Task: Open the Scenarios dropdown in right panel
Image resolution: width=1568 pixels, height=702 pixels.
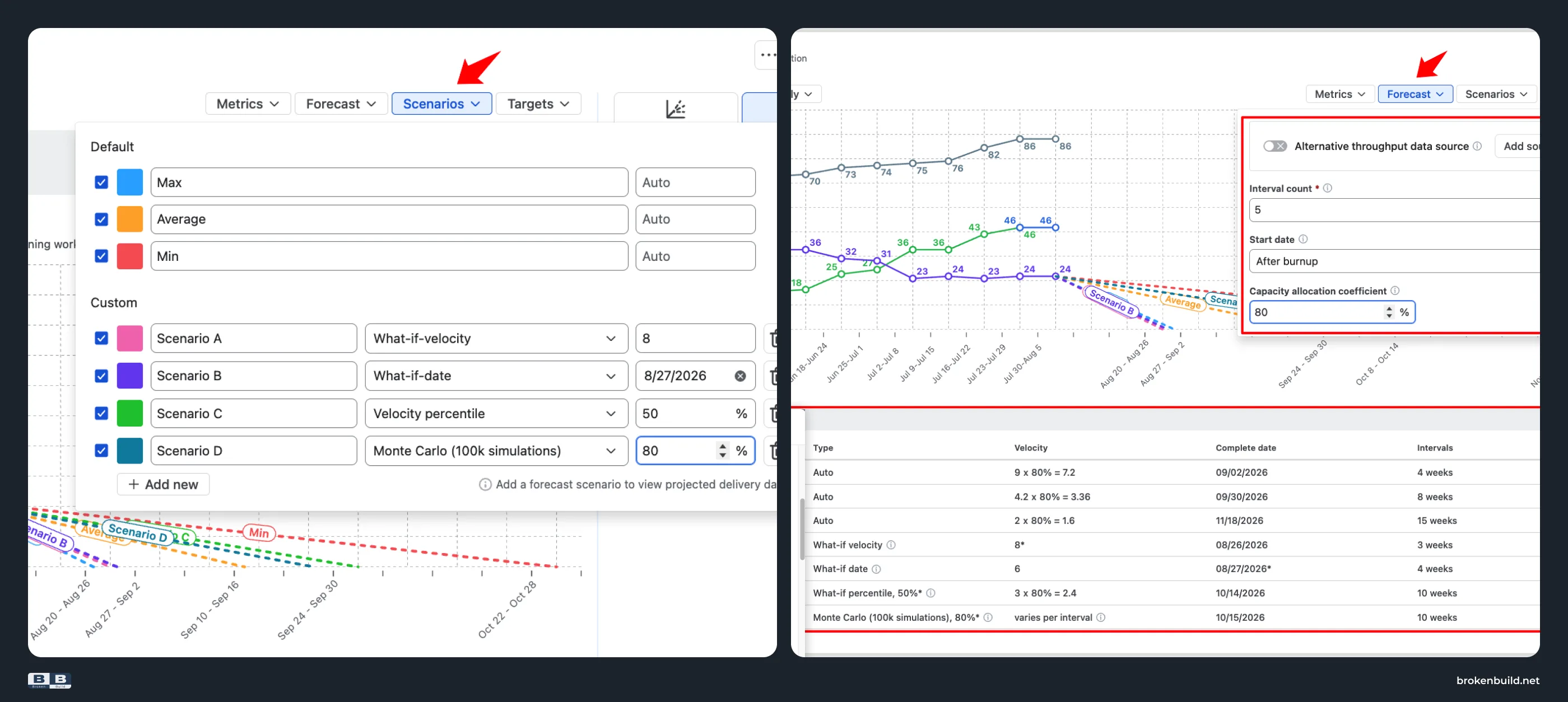Action: point(1496,93)
